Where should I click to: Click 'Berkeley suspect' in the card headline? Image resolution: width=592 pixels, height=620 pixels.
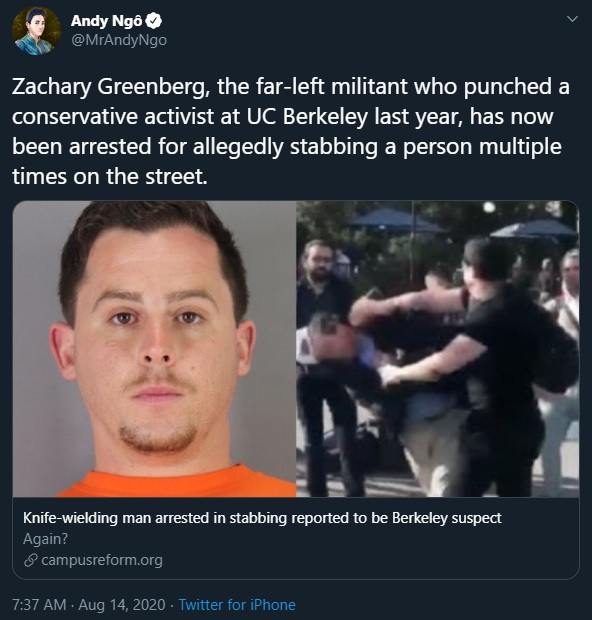(x=446, y=518)
